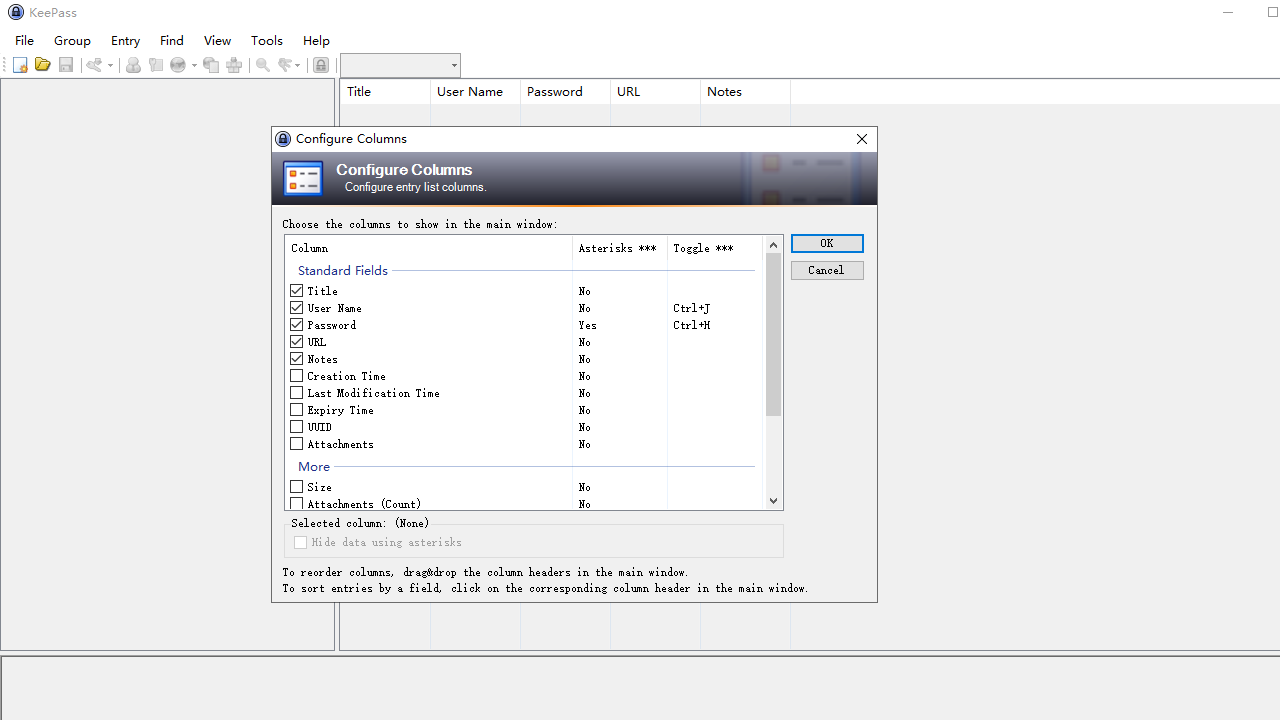Click the Copy User Name toolbar icon
Image resolution: width=1280 pixels, height=720 pixels.
pyautogui.click(x=133, y=65)
